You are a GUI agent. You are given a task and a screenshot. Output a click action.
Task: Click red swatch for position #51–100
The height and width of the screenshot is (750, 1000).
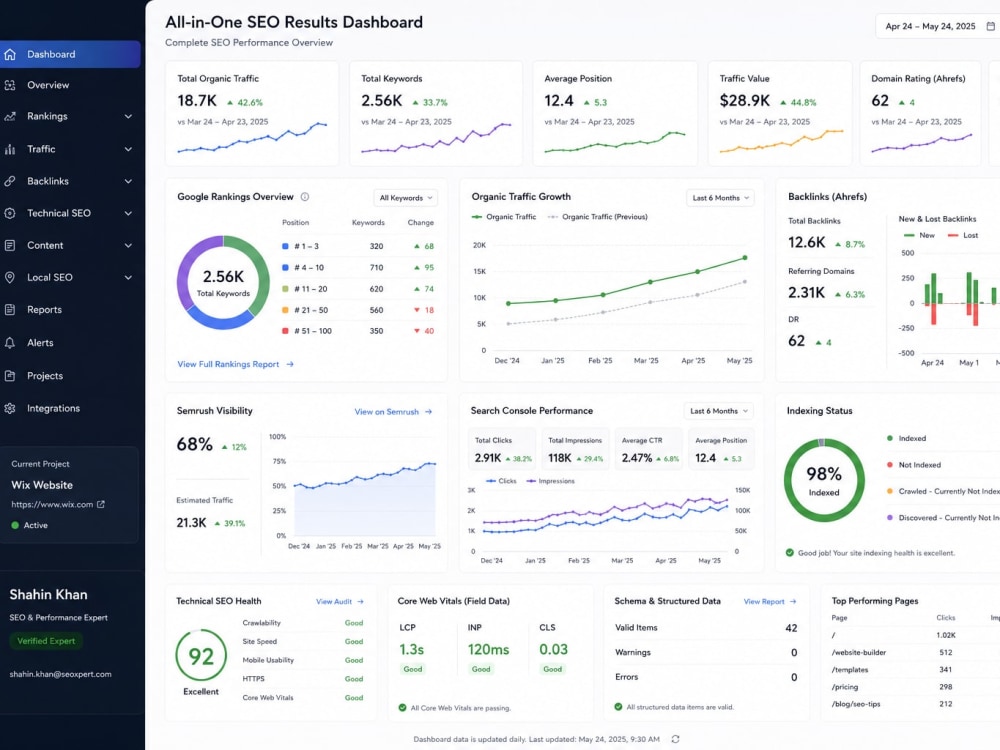pos(285,331)
